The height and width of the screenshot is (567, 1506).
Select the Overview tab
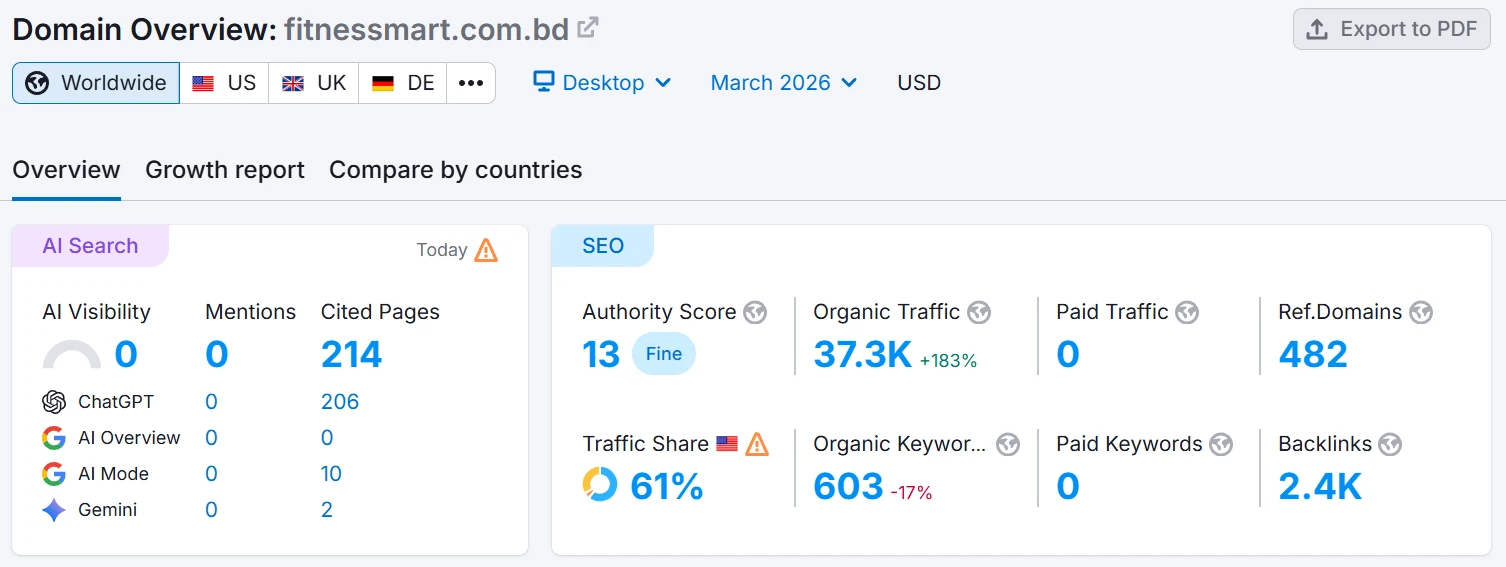[66, 170]
